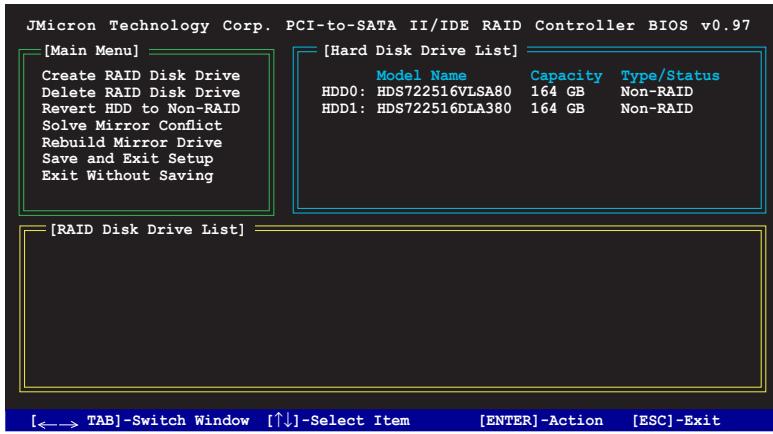Click the [ESC]-Exit hint
The image size is (773, 434).
(676, 421)
